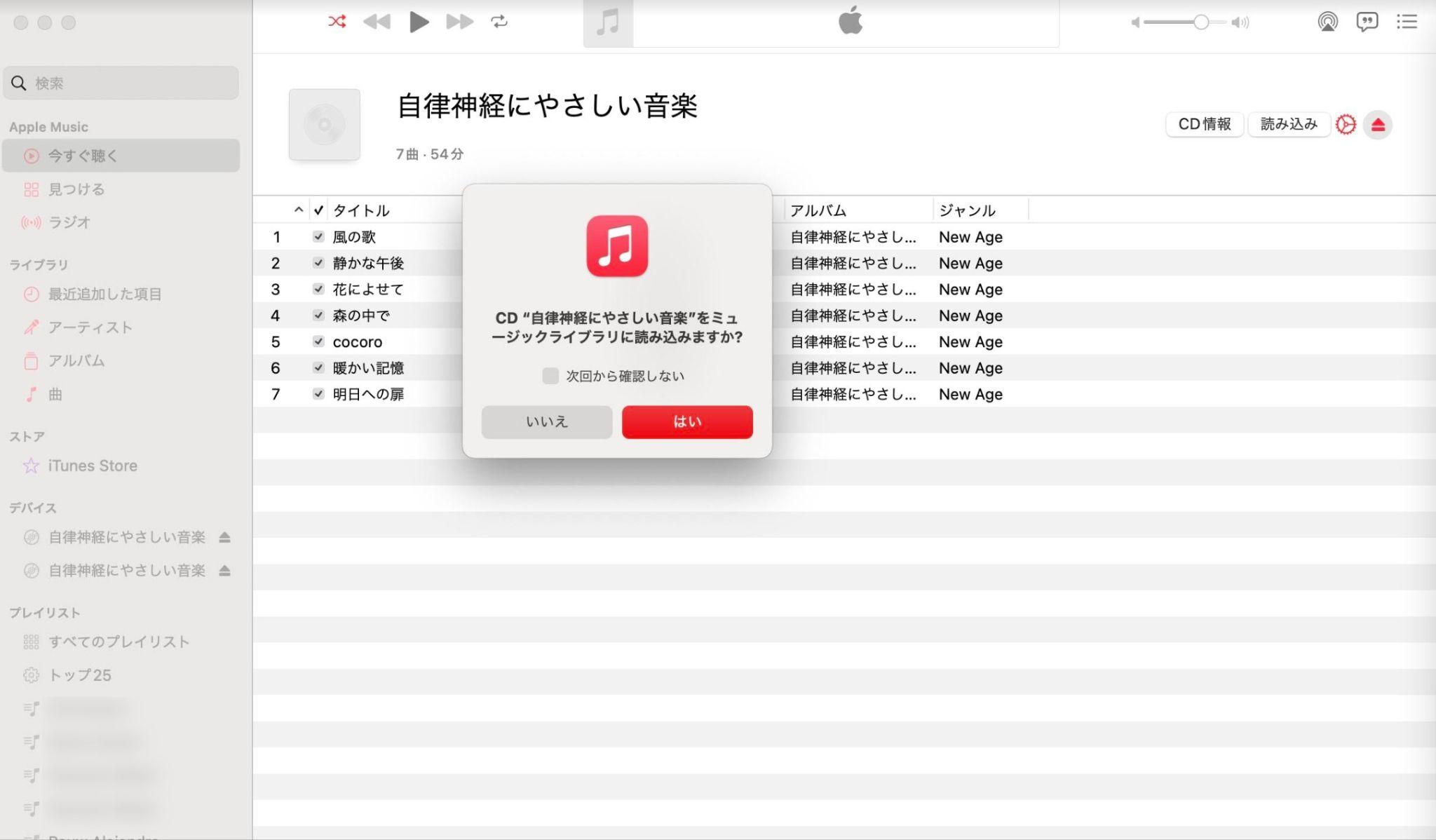This screenshot has height=840, width=1436.
Task: Open the Up Next list icon
Action: coord(1407,22)
